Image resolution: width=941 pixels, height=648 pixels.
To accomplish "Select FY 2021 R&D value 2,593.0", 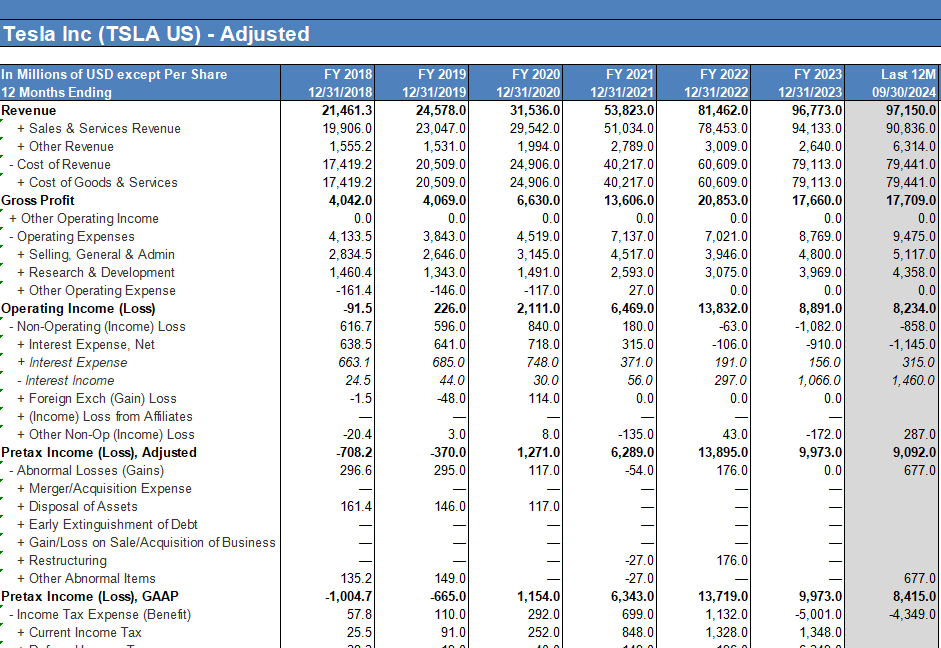I will pos(633,272).
